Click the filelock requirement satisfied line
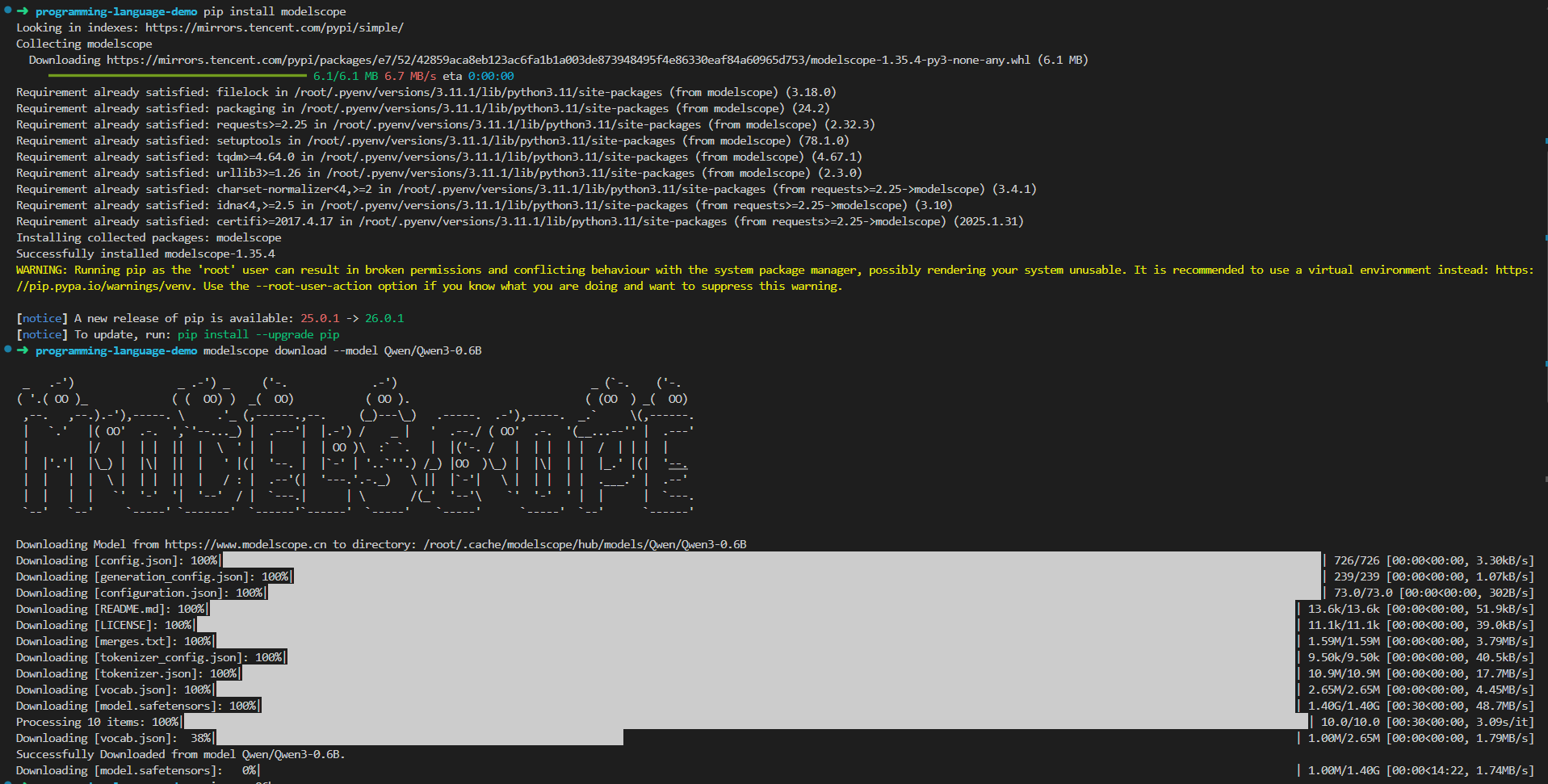 click(426, 92)
